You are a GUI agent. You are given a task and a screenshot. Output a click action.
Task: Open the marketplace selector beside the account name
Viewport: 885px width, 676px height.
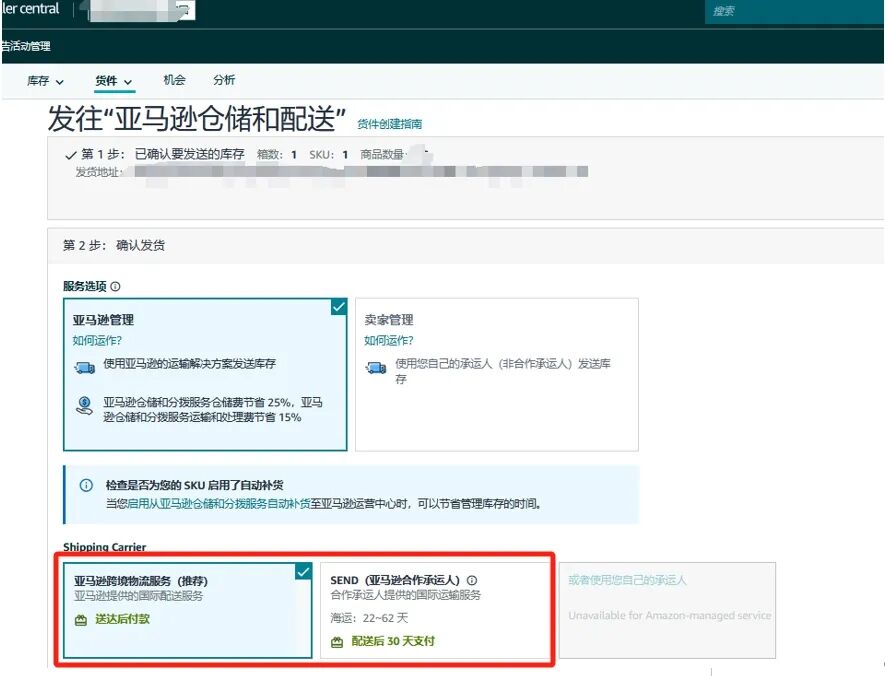(x=181, y=11)
